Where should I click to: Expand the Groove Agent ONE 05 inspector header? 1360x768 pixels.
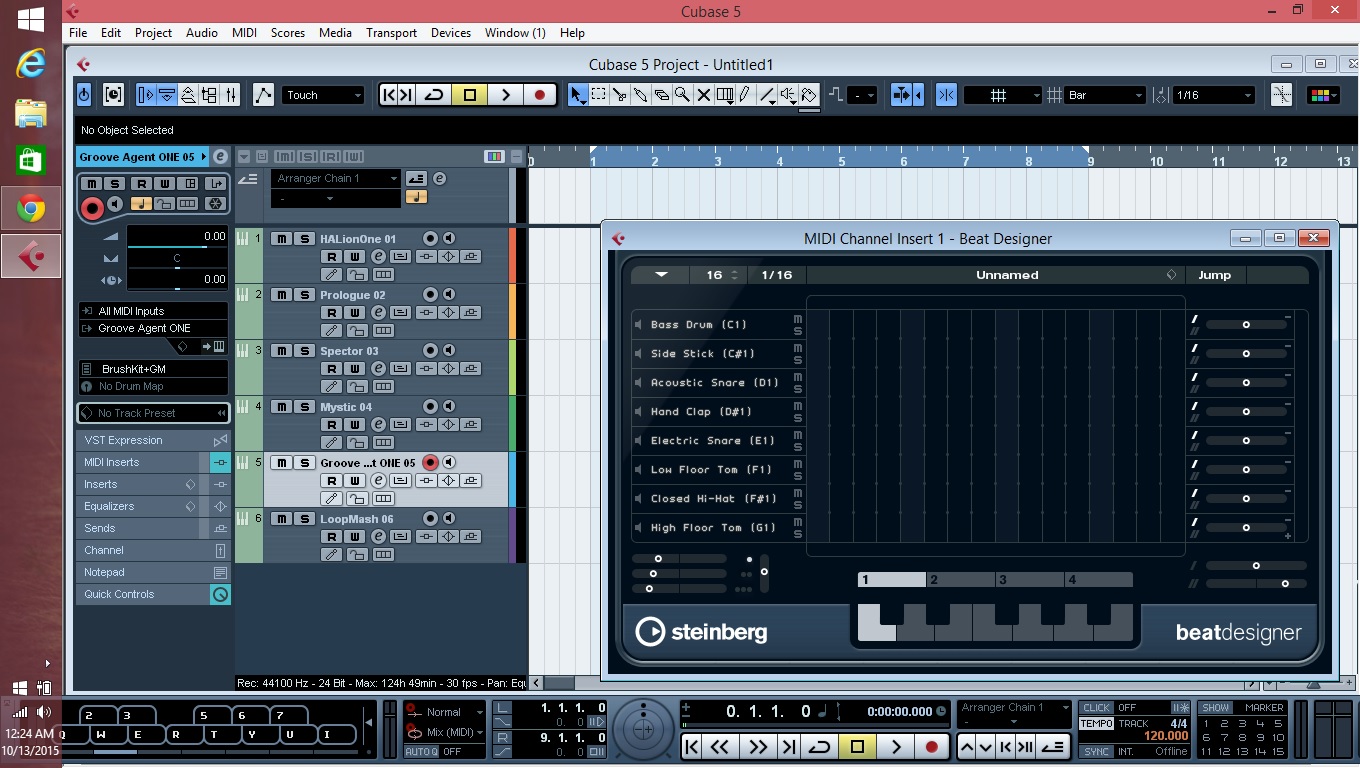(142, 157)
